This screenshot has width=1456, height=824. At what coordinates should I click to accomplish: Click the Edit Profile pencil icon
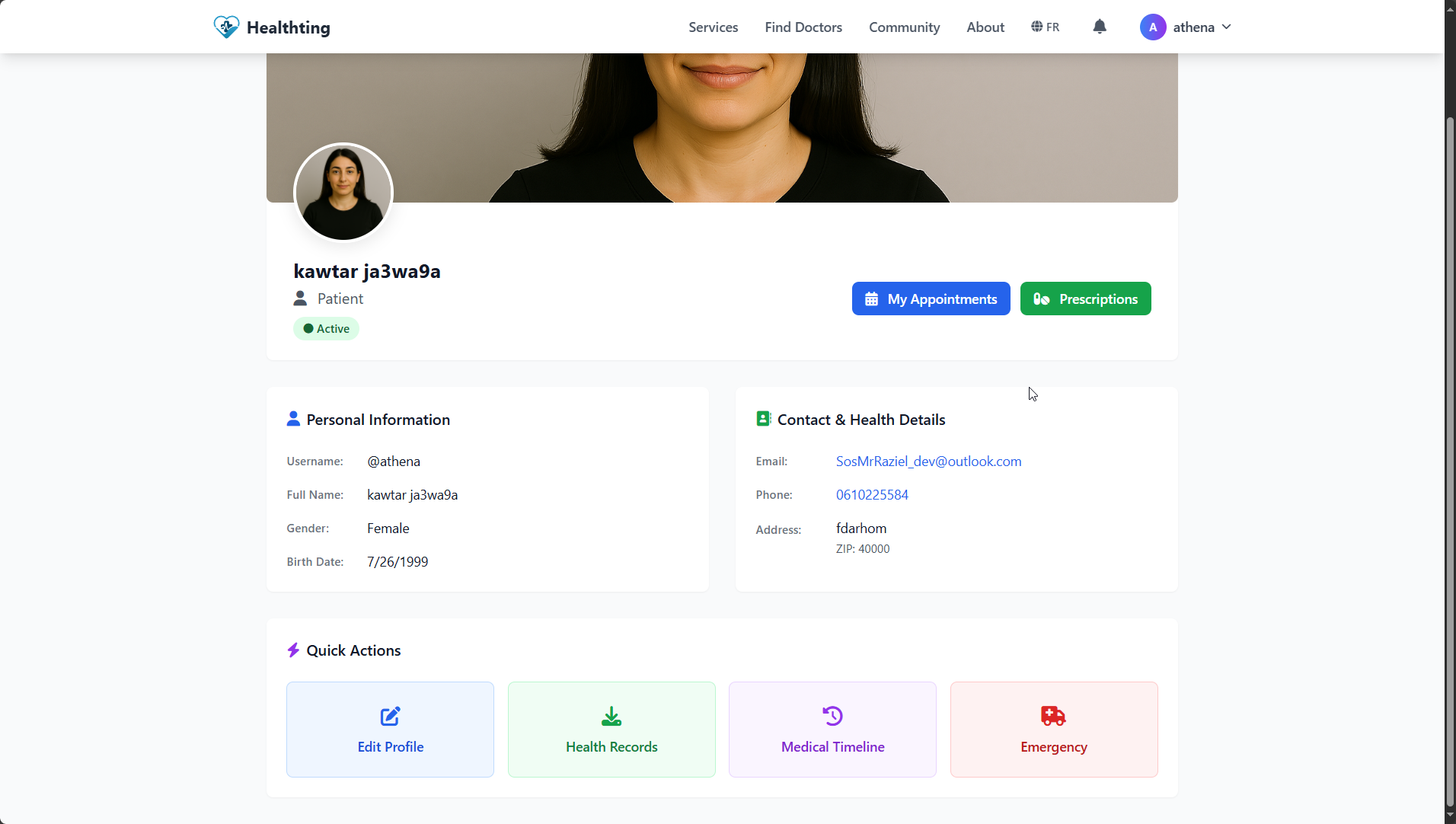pos(390,716)
